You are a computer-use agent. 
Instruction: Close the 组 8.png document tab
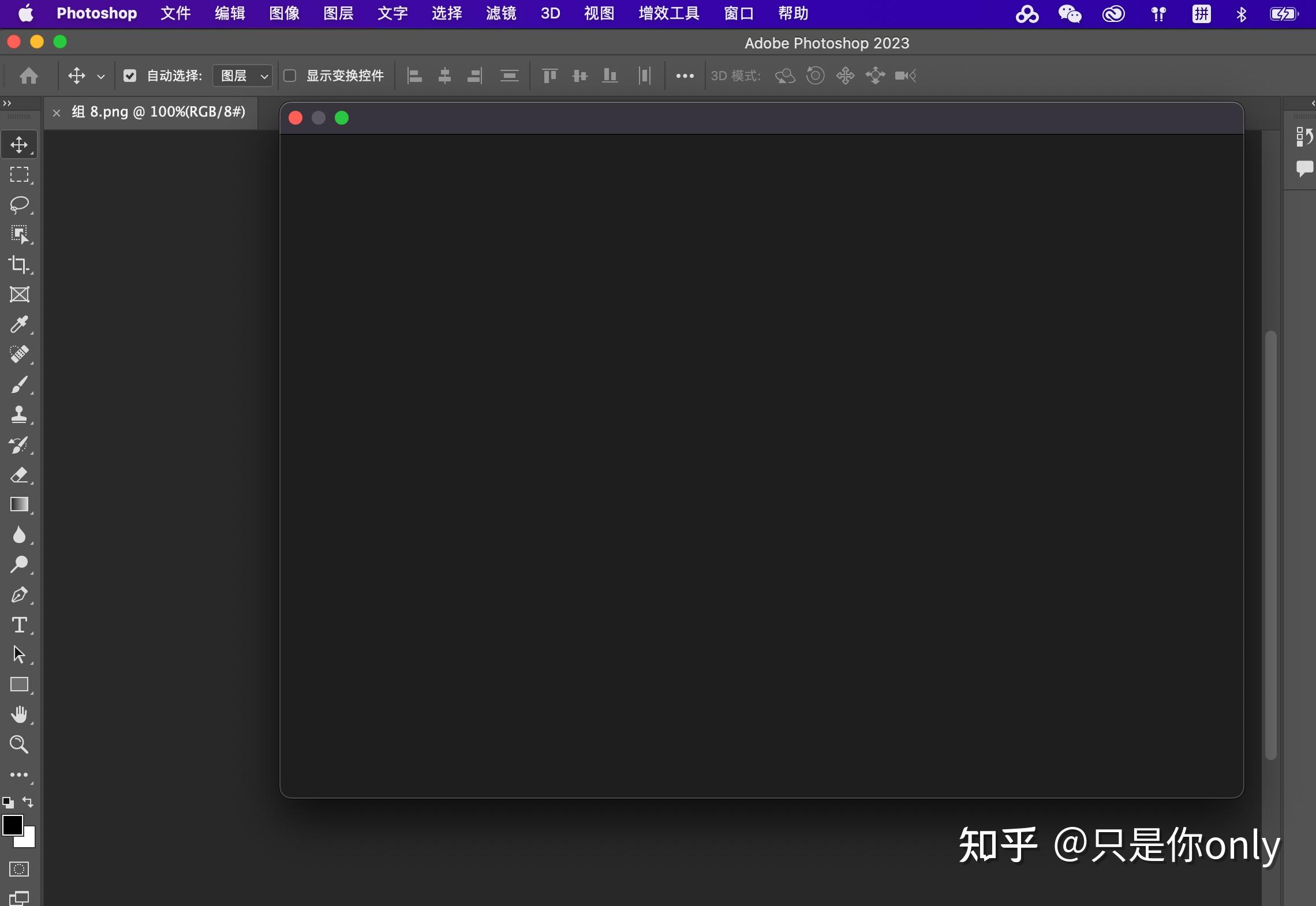coord(55,113)
